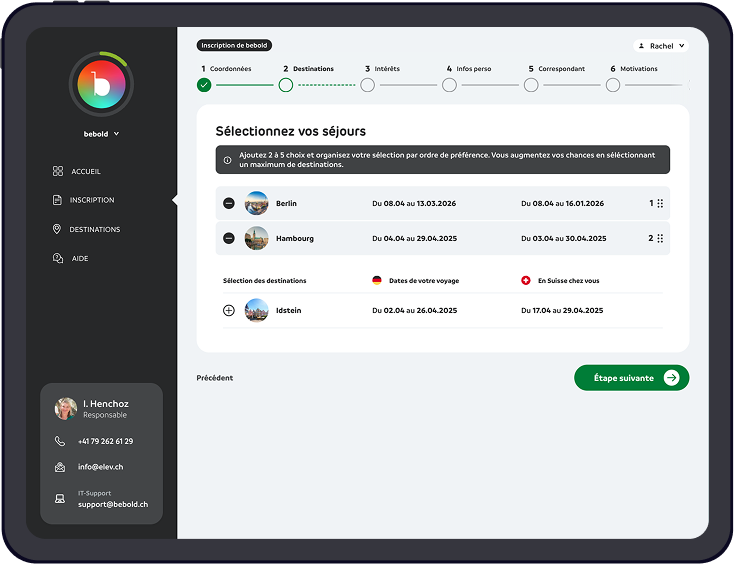Go to the Motivations step

pyautogui.click(x=613, y=85)
